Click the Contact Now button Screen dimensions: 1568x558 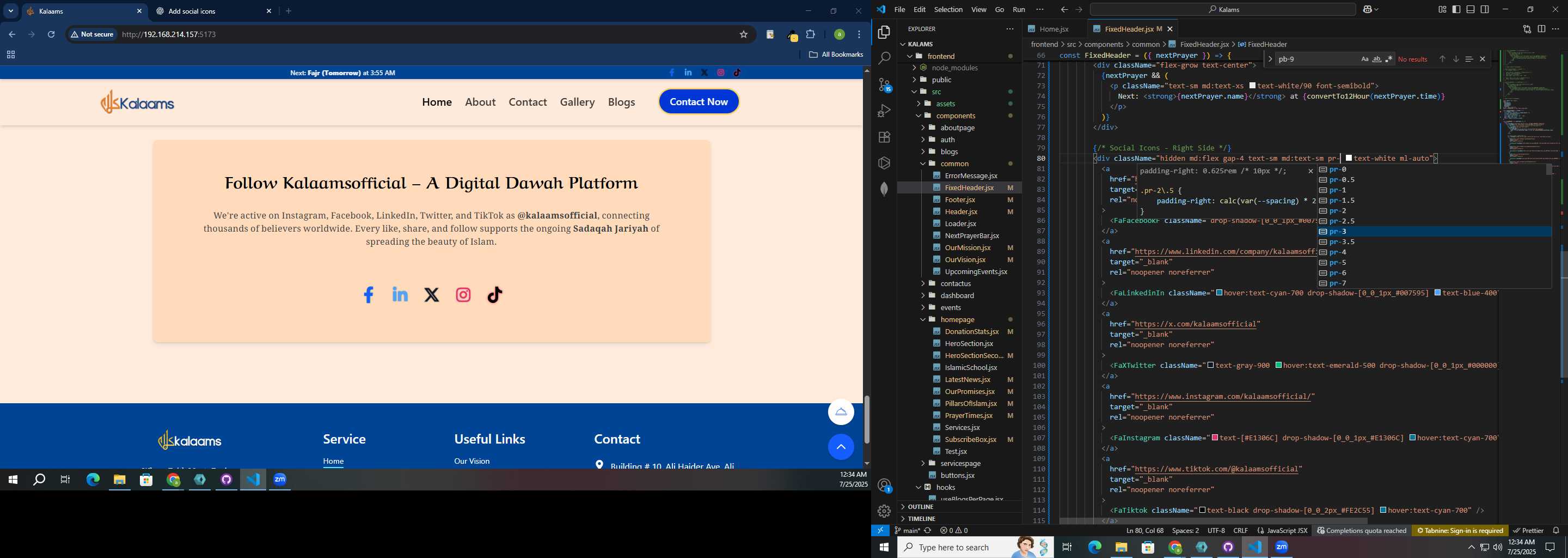[699, 102]
